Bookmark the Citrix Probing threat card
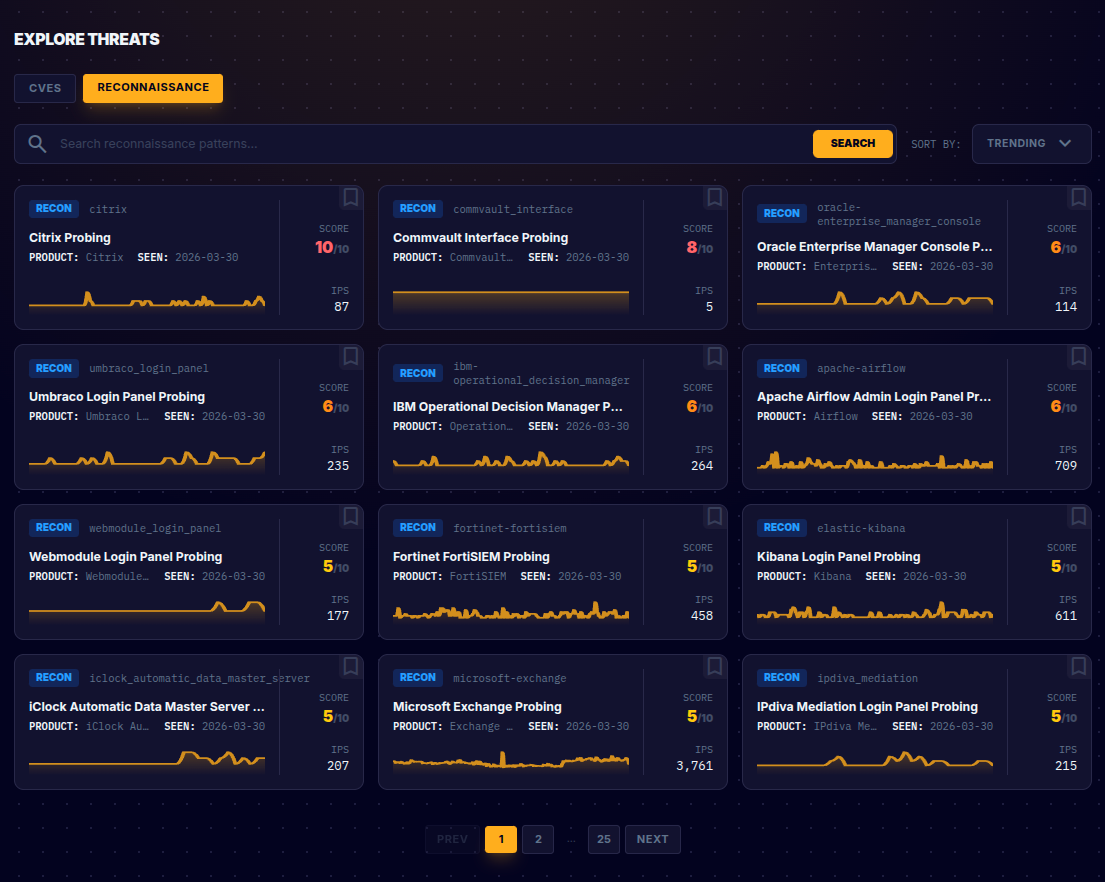The width and height of the screenshot is (1105, 882). (x=350, y=197)
